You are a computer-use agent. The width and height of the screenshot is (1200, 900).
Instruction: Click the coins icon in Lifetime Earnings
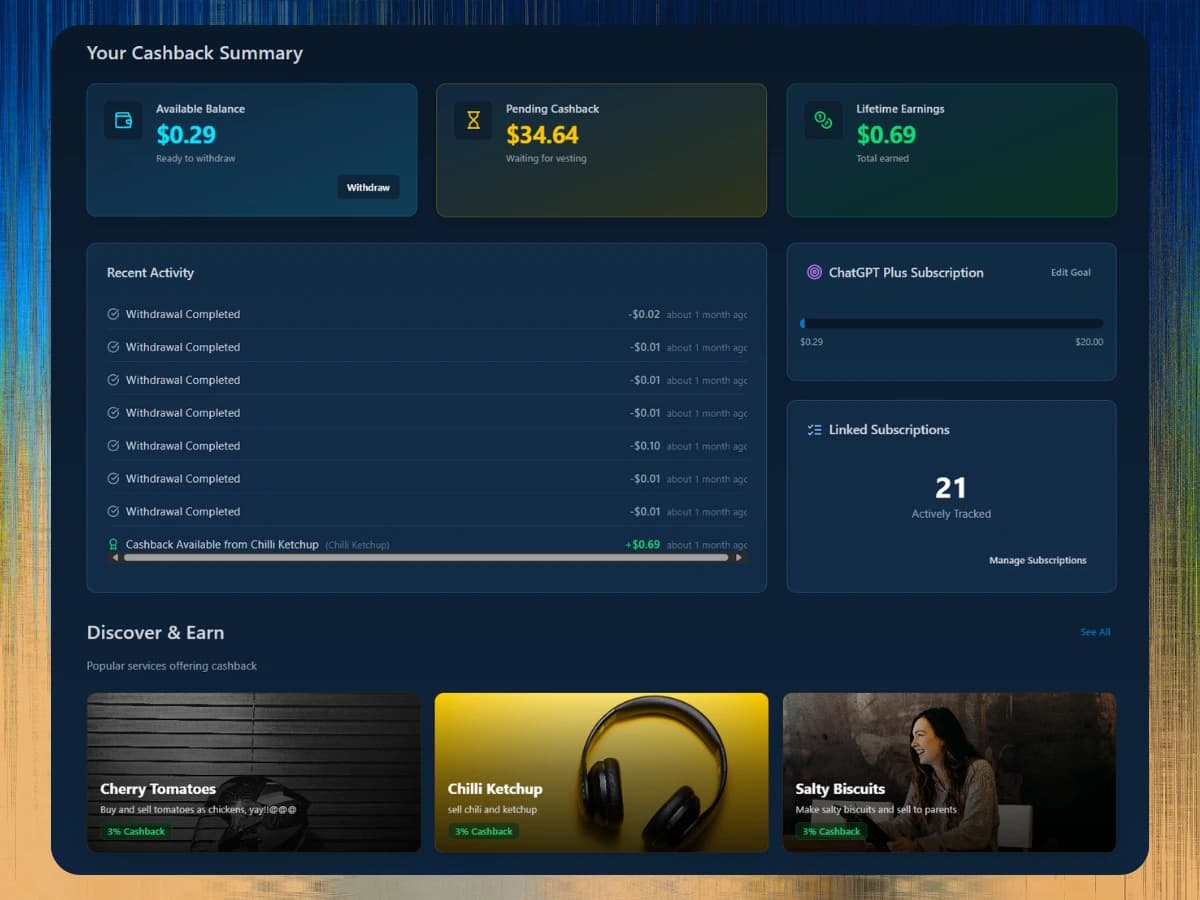(823, 120)
